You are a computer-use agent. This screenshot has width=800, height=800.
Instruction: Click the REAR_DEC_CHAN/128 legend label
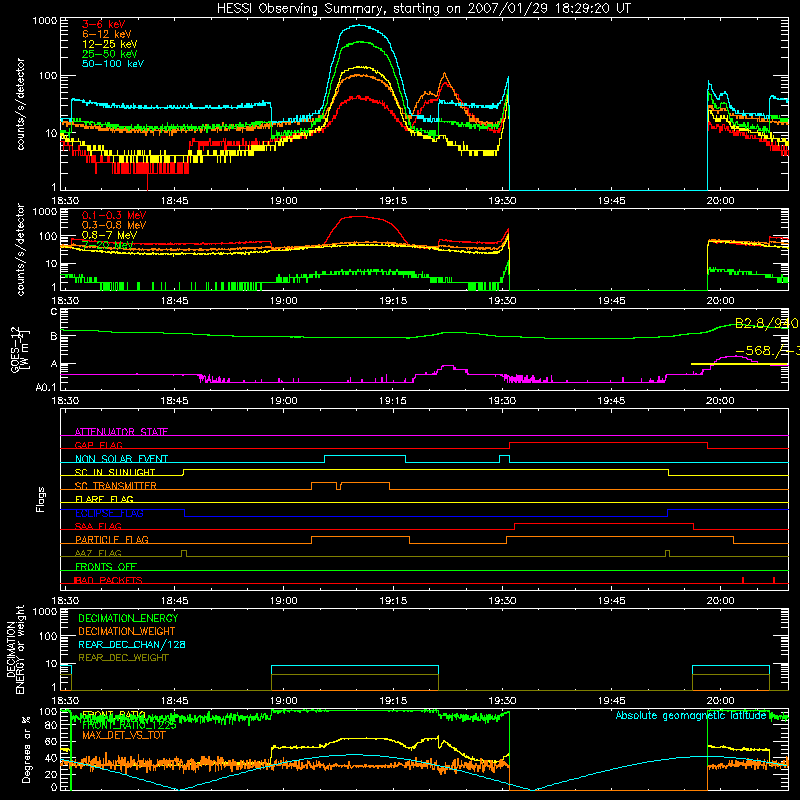(x=132, y=644)
